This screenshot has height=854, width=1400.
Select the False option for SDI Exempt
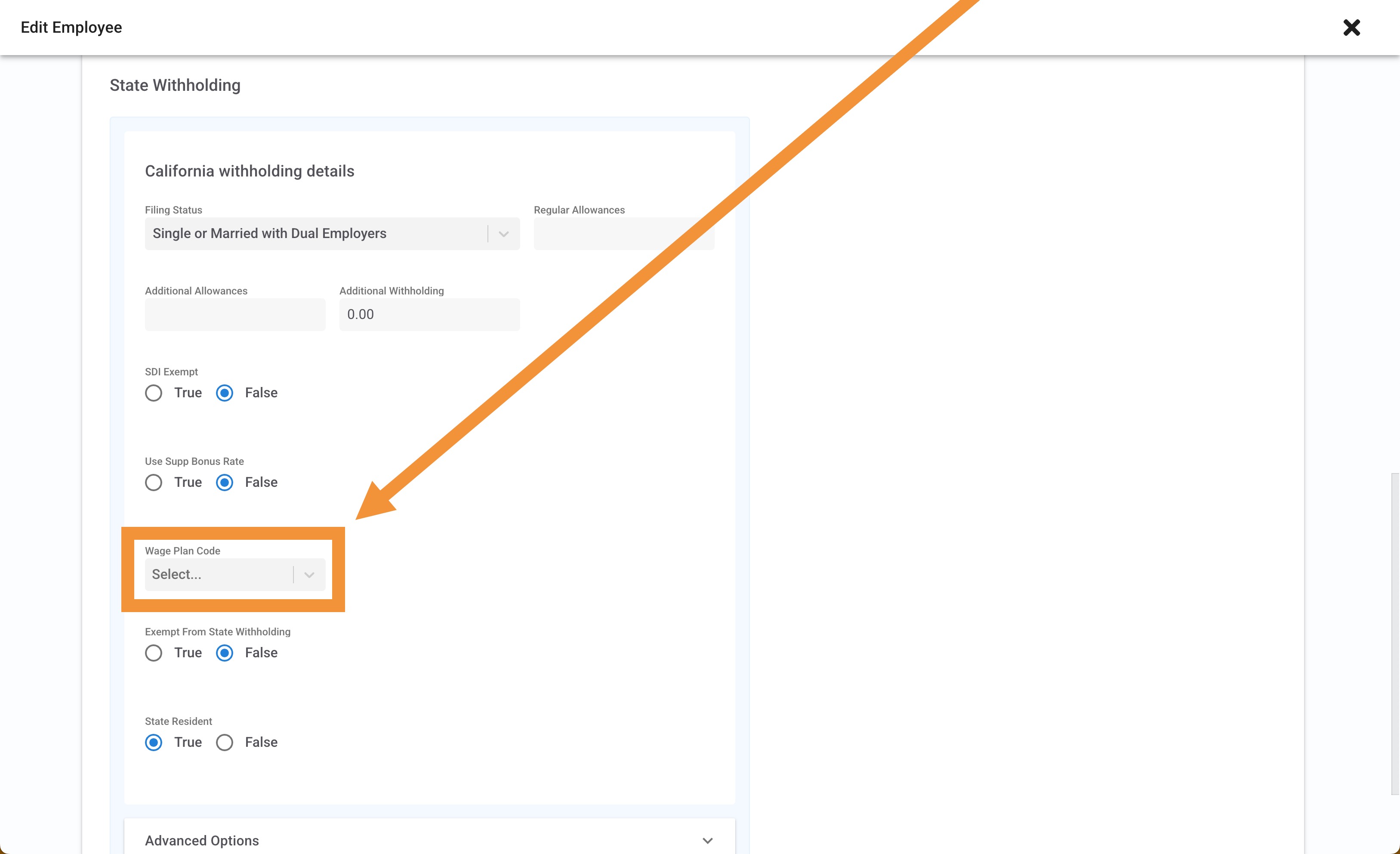coord(225,392)
